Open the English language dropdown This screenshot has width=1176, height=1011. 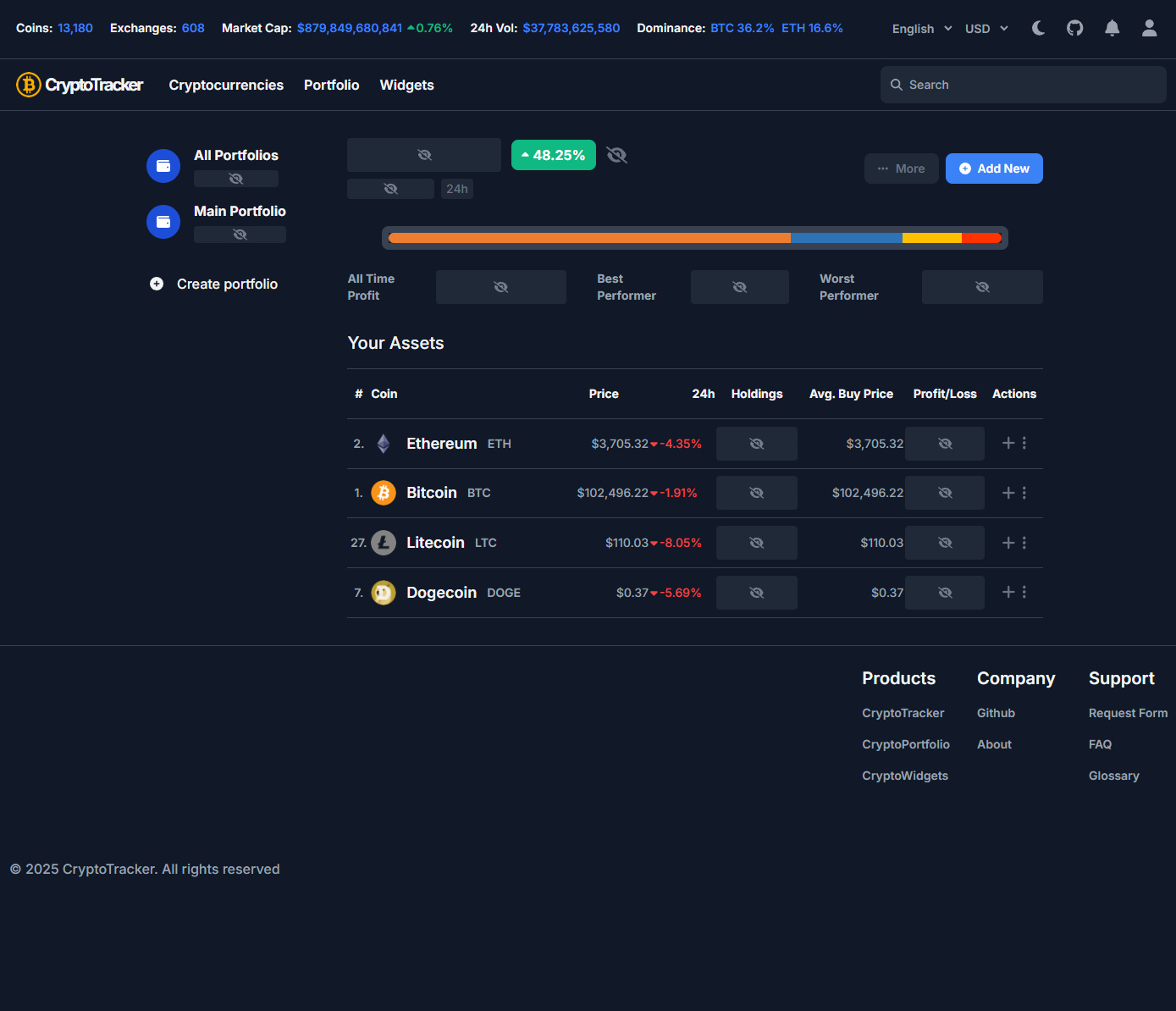922,28
